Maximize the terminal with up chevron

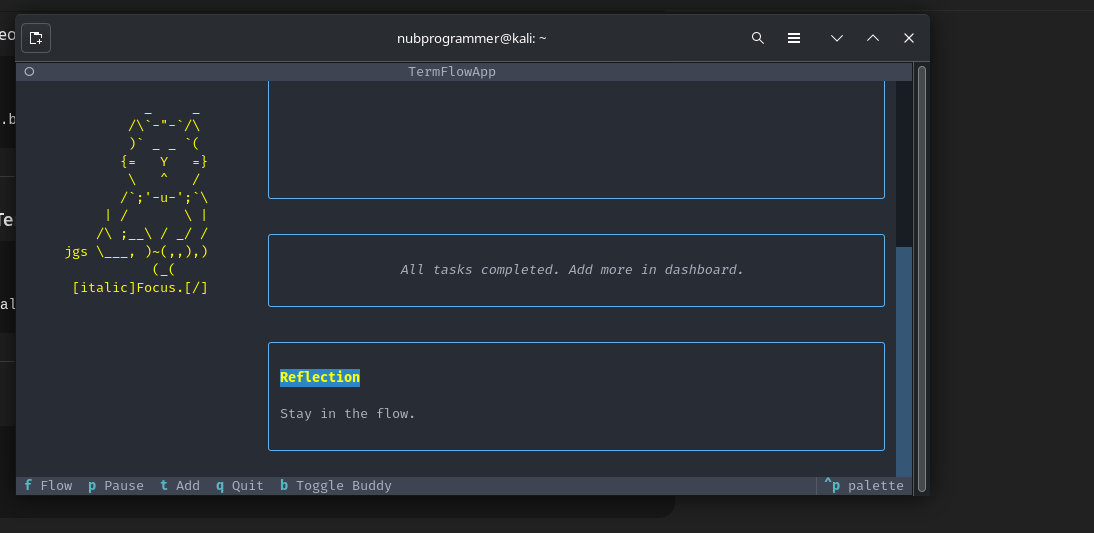pos(873,38)
